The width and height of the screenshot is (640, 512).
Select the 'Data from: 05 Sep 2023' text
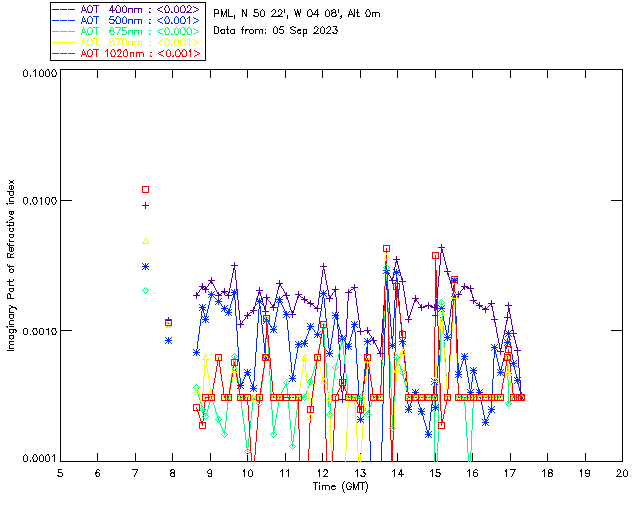276,30
